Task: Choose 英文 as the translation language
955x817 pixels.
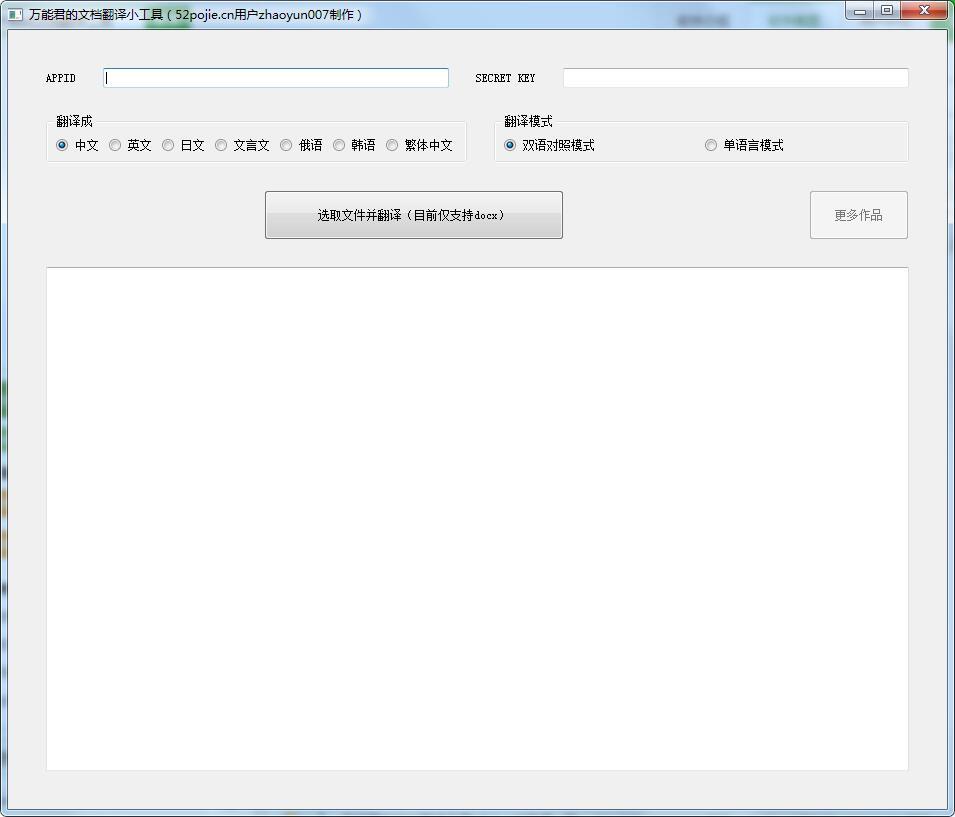Action: click(x=115, y=145)
